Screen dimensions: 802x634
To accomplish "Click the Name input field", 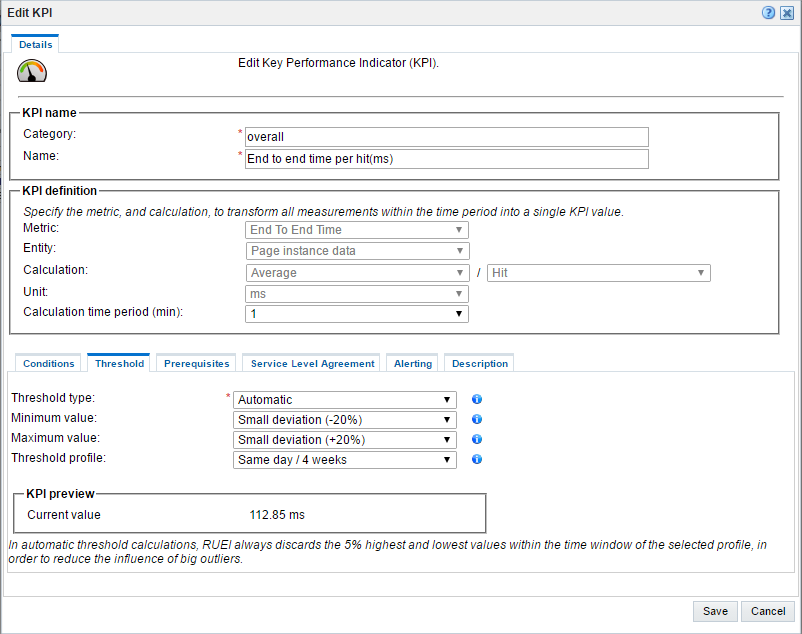I will tap(447, 159).
